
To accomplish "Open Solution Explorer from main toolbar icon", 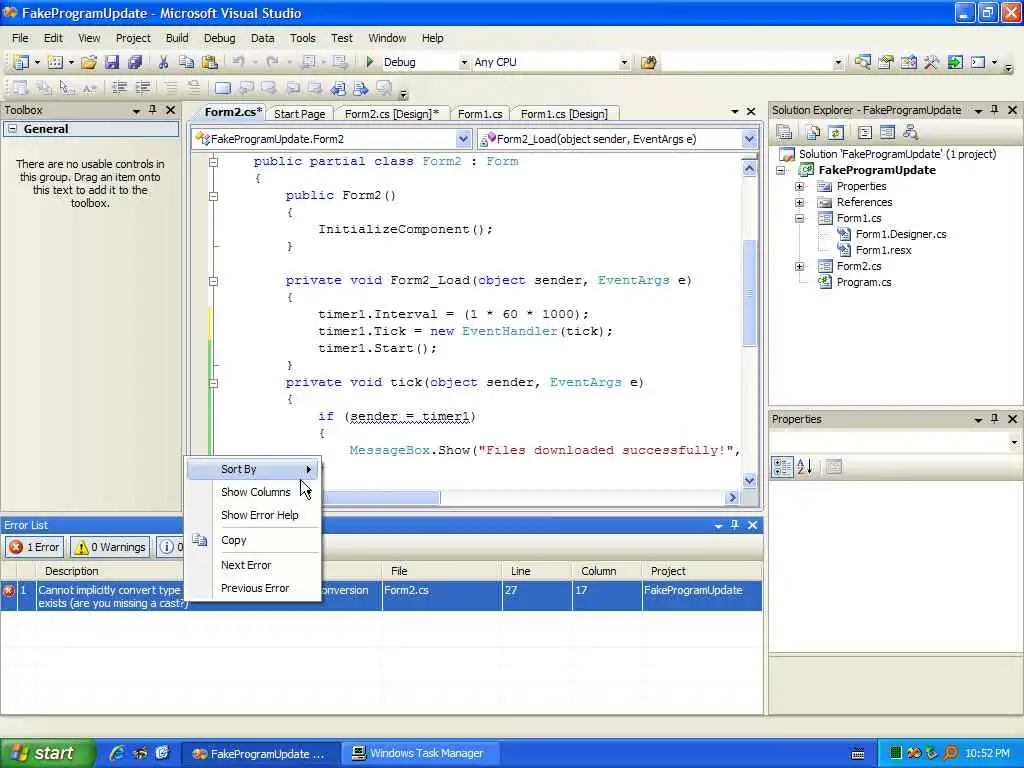I will 862,62.
